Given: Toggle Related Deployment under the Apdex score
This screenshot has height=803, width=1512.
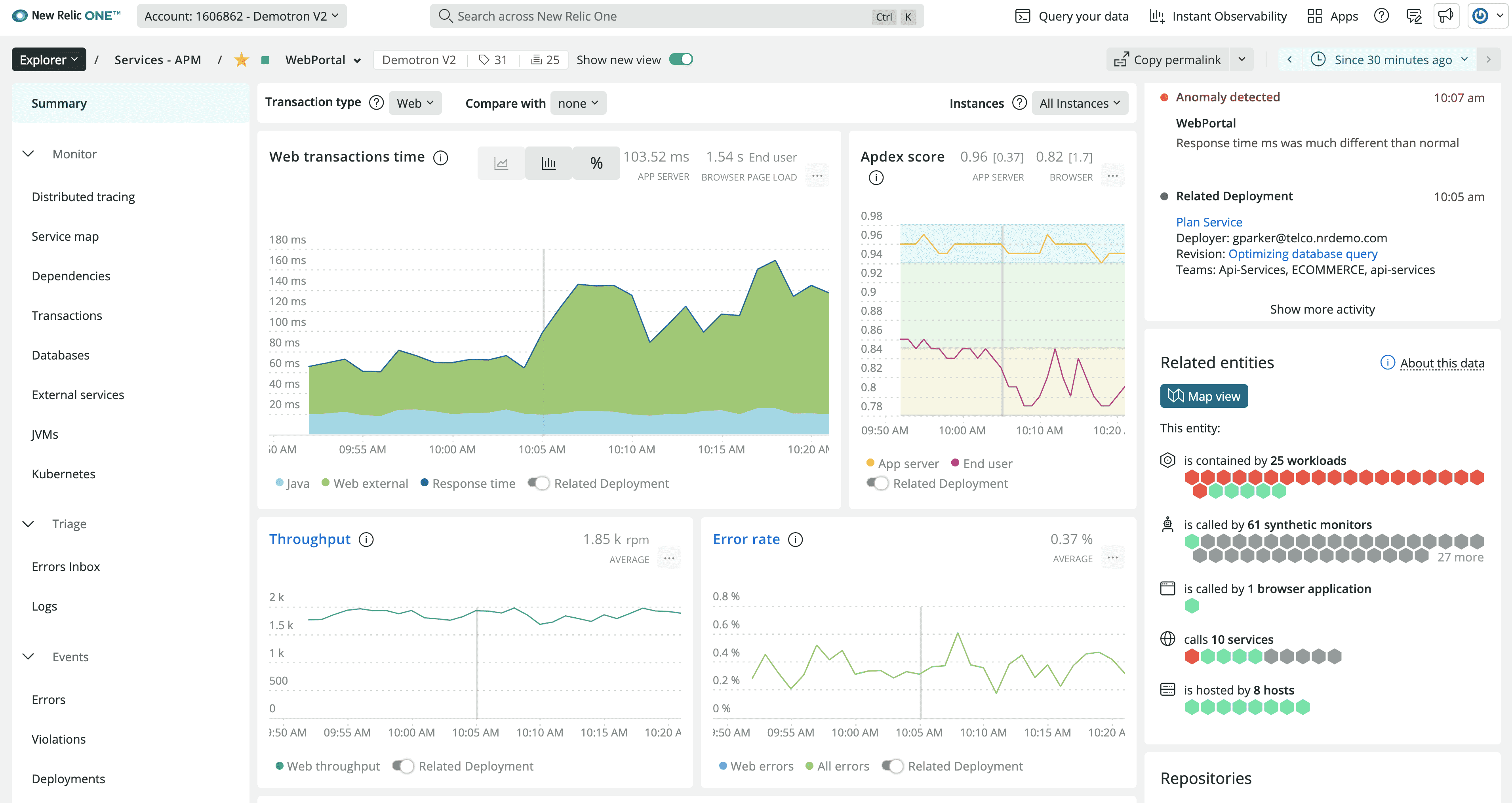Looking at the screenshot, I should coord(877,483).
